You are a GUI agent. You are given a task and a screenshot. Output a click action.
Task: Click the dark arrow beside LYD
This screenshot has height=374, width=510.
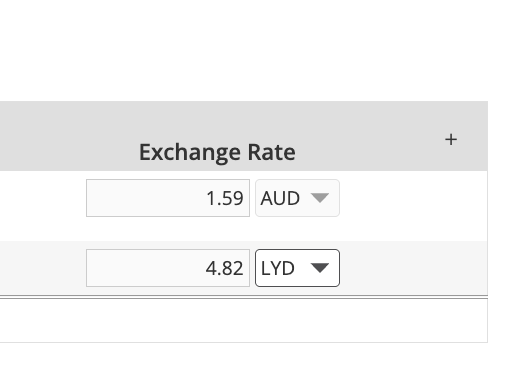pos(320,268)
